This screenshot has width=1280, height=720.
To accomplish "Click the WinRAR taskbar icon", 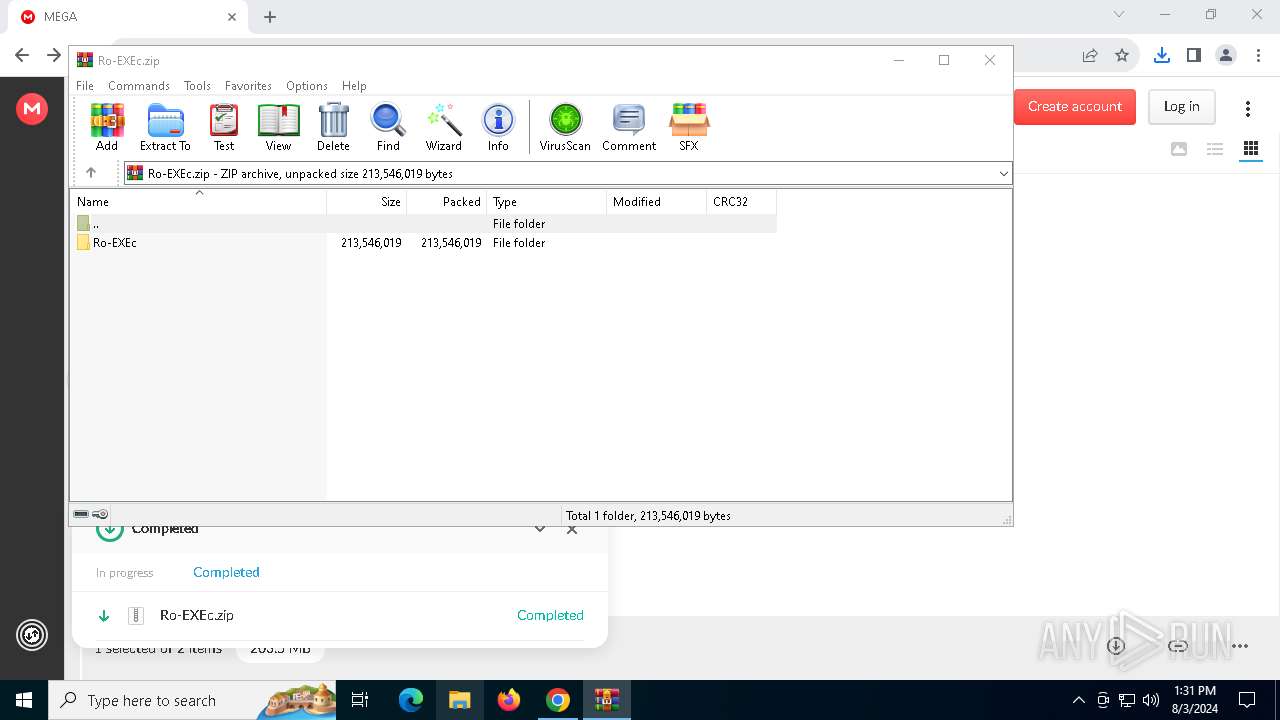I will click(x=607, y=700).
